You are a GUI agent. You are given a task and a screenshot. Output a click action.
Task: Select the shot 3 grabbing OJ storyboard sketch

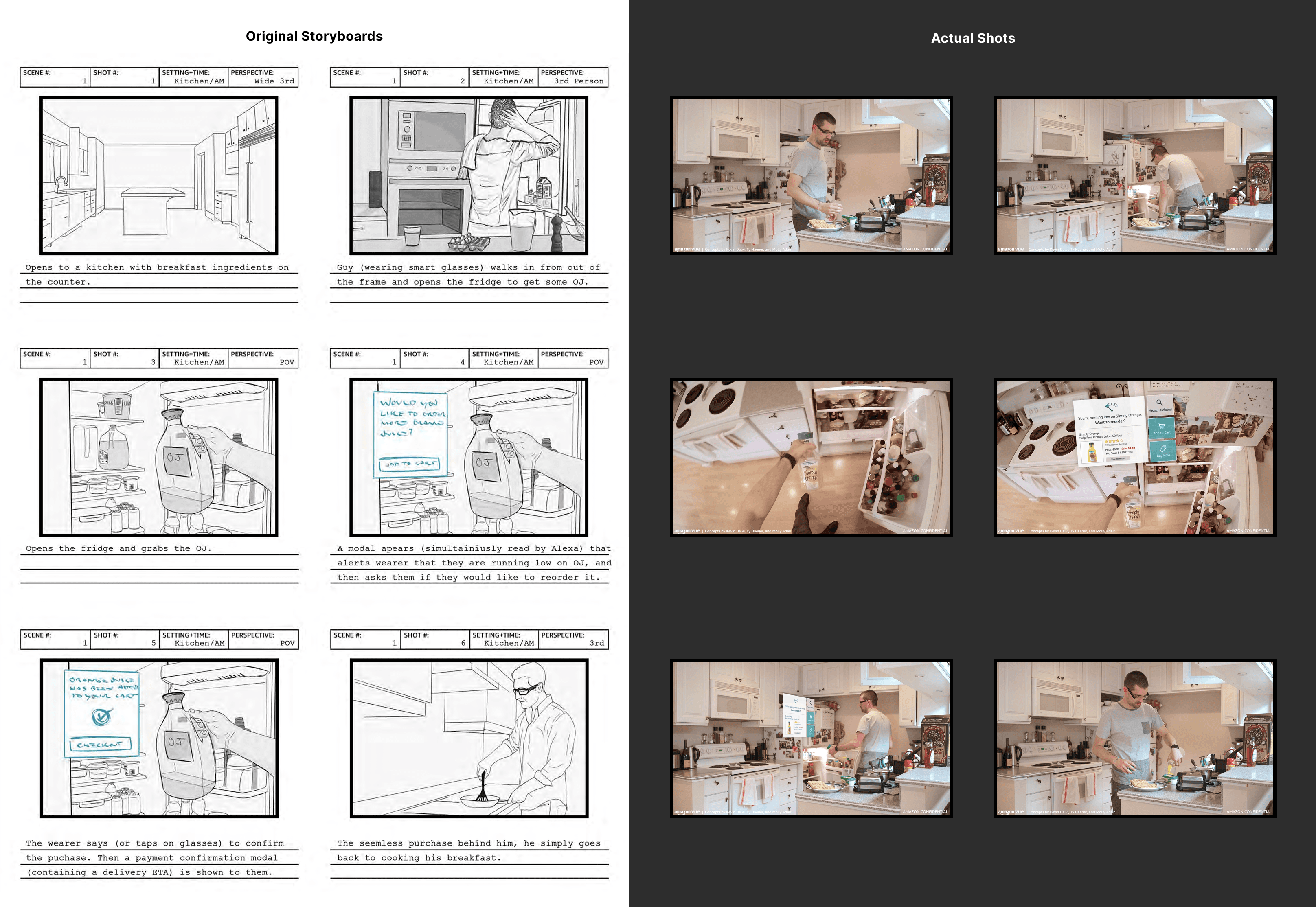(159, 457)
